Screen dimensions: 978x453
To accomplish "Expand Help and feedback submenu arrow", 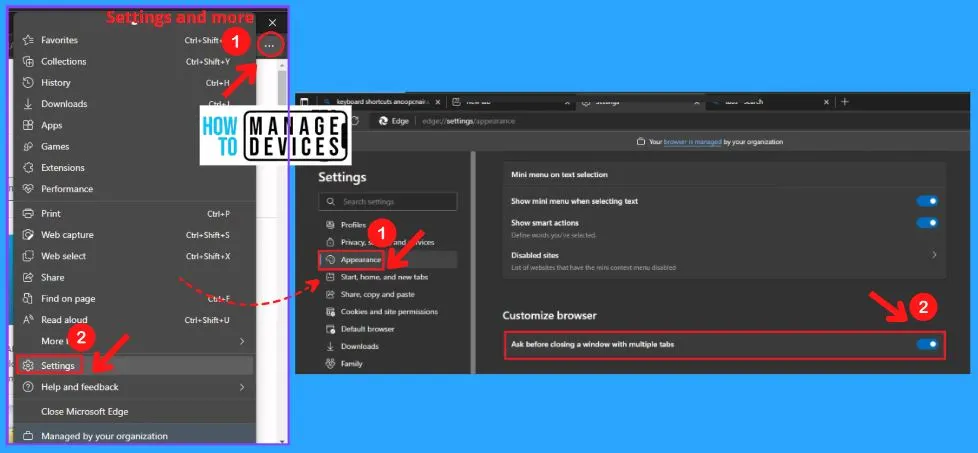I will (x=242, y=387).
